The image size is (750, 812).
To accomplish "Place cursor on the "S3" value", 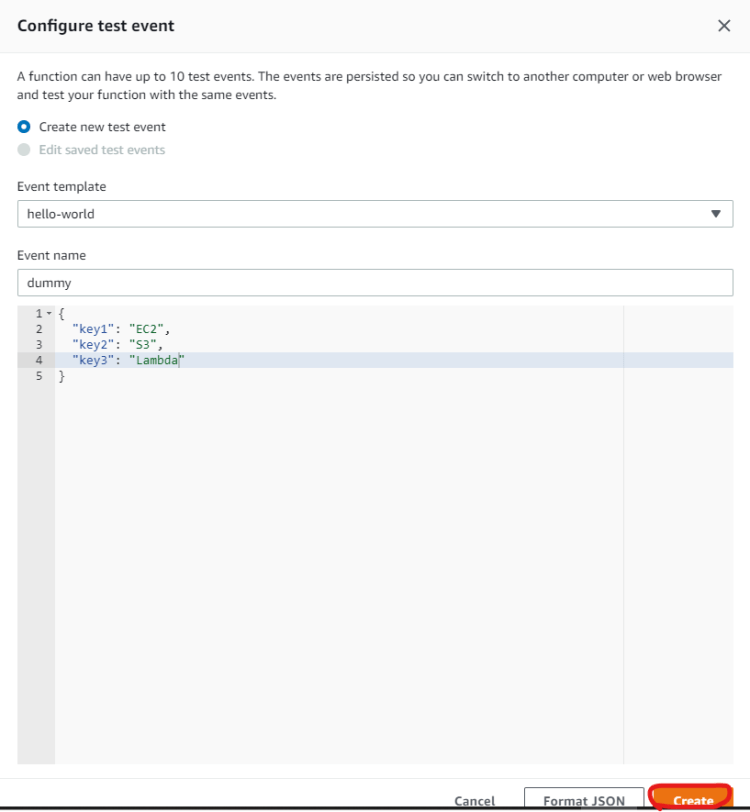I will tap(143, 344).
